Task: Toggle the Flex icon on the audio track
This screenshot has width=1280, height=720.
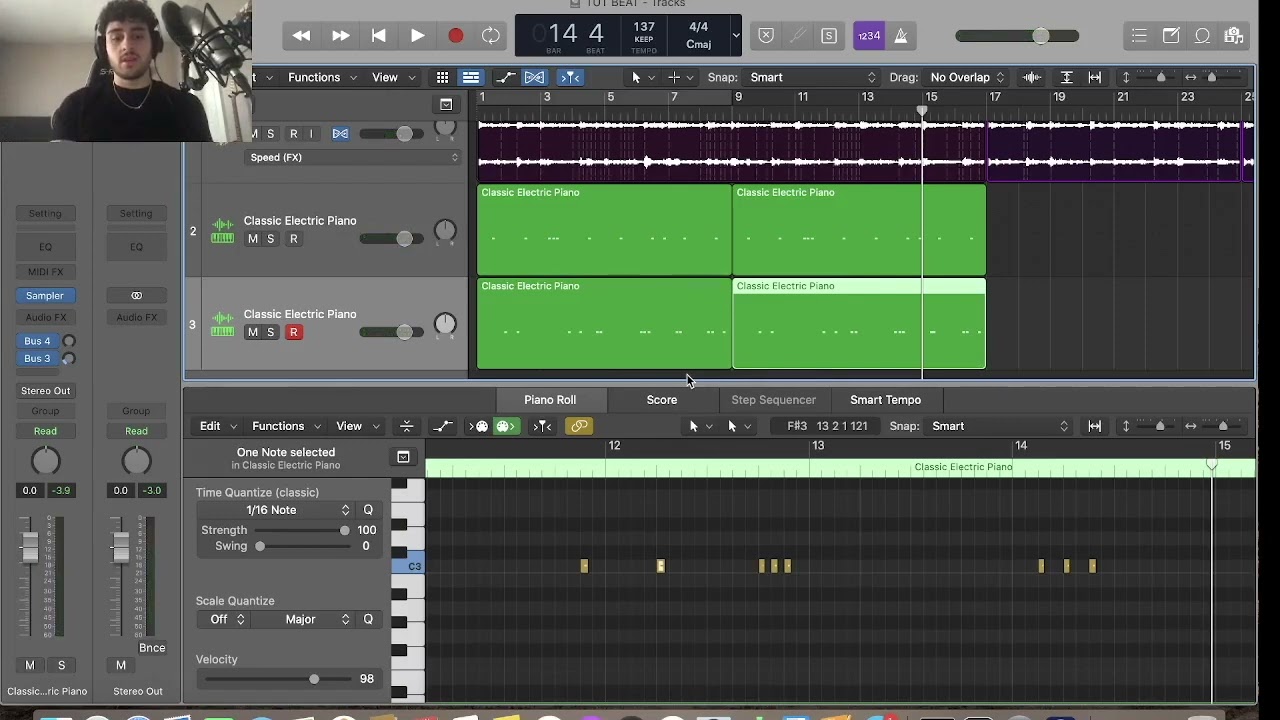Action: 340,134
